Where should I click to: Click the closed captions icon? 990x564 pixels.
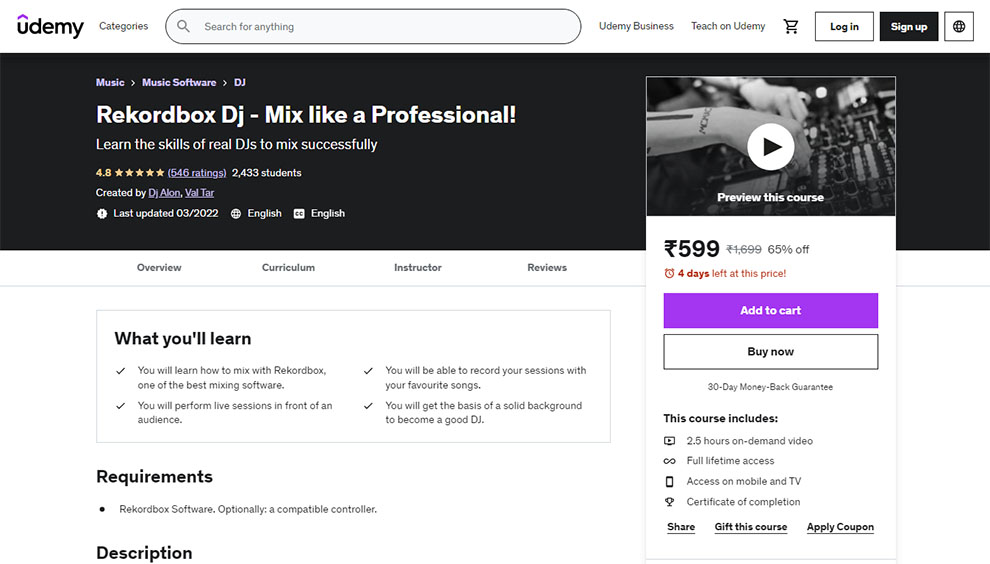[x=299, y=213]
